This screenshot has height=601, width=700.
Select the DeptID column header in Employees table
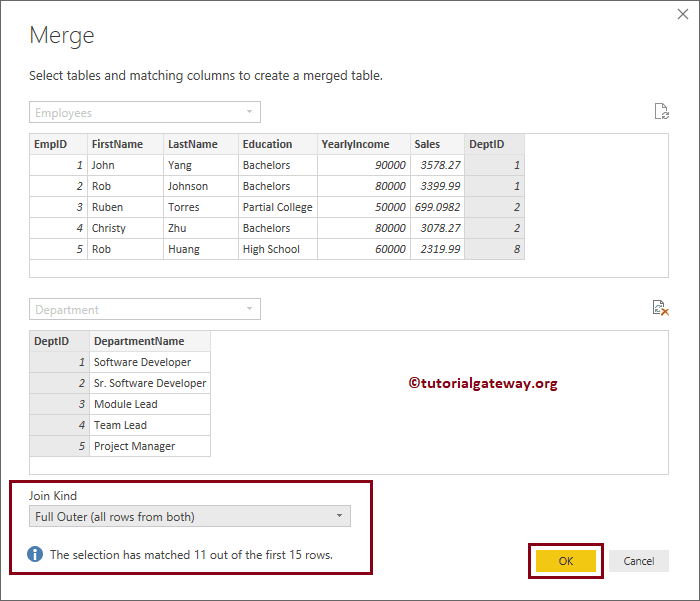coord(495,144)
